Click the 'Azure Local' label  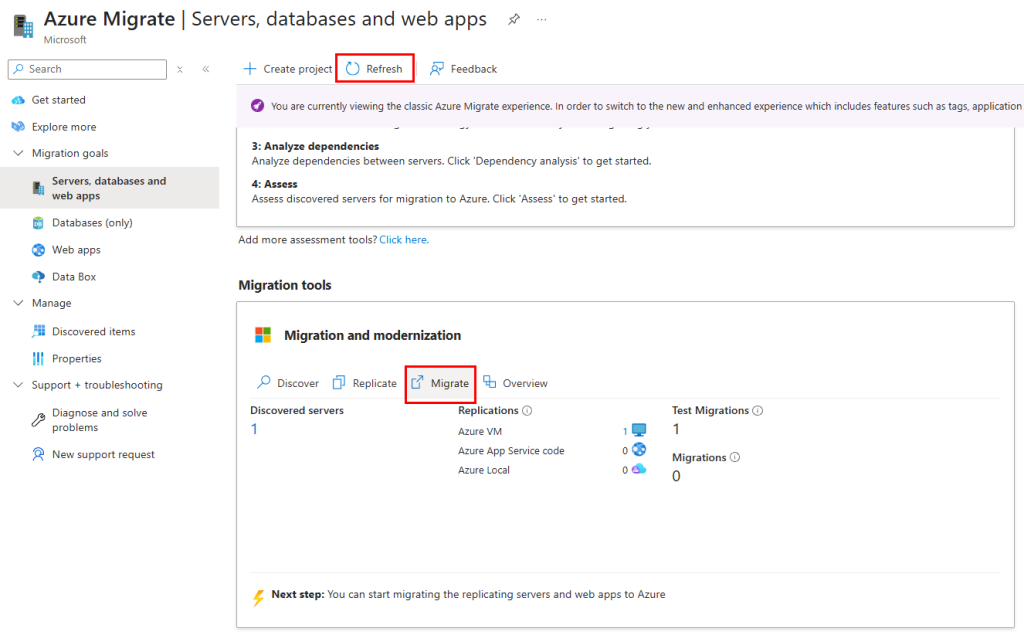(484, 470)
